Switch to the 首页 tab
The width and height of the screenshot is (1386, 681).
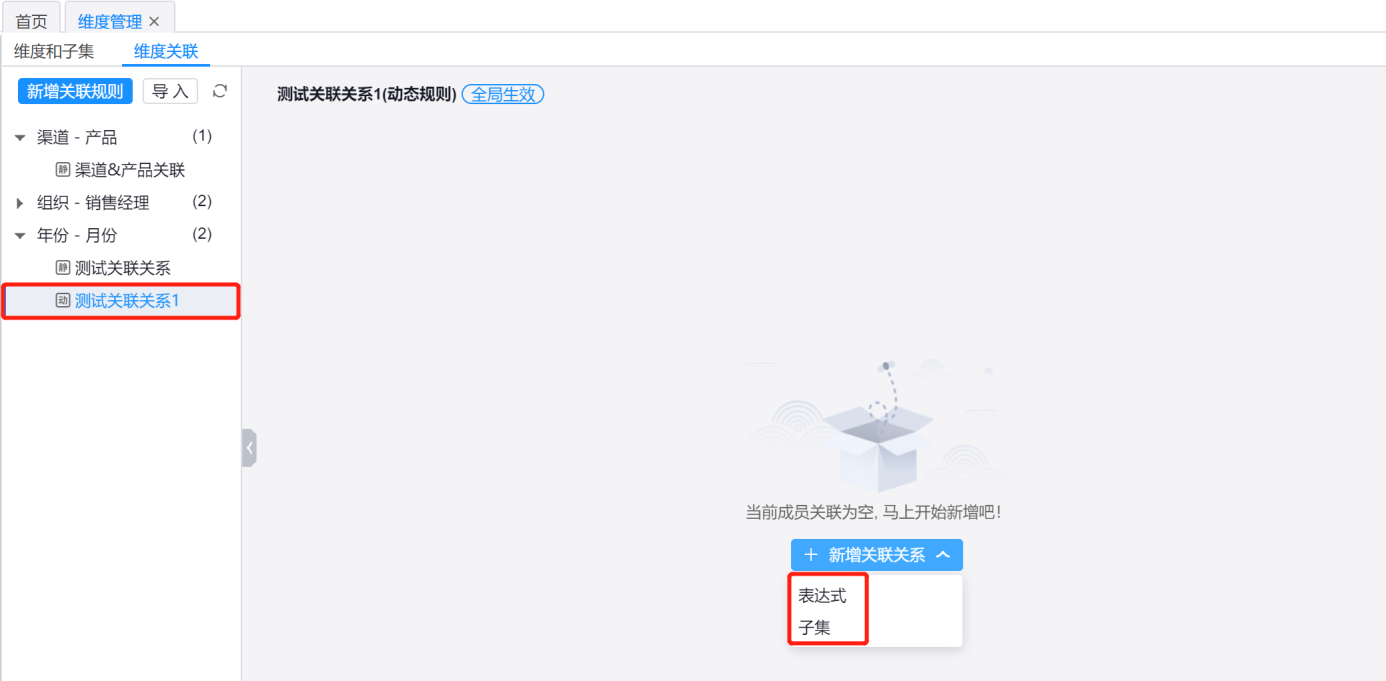(31, 21)
